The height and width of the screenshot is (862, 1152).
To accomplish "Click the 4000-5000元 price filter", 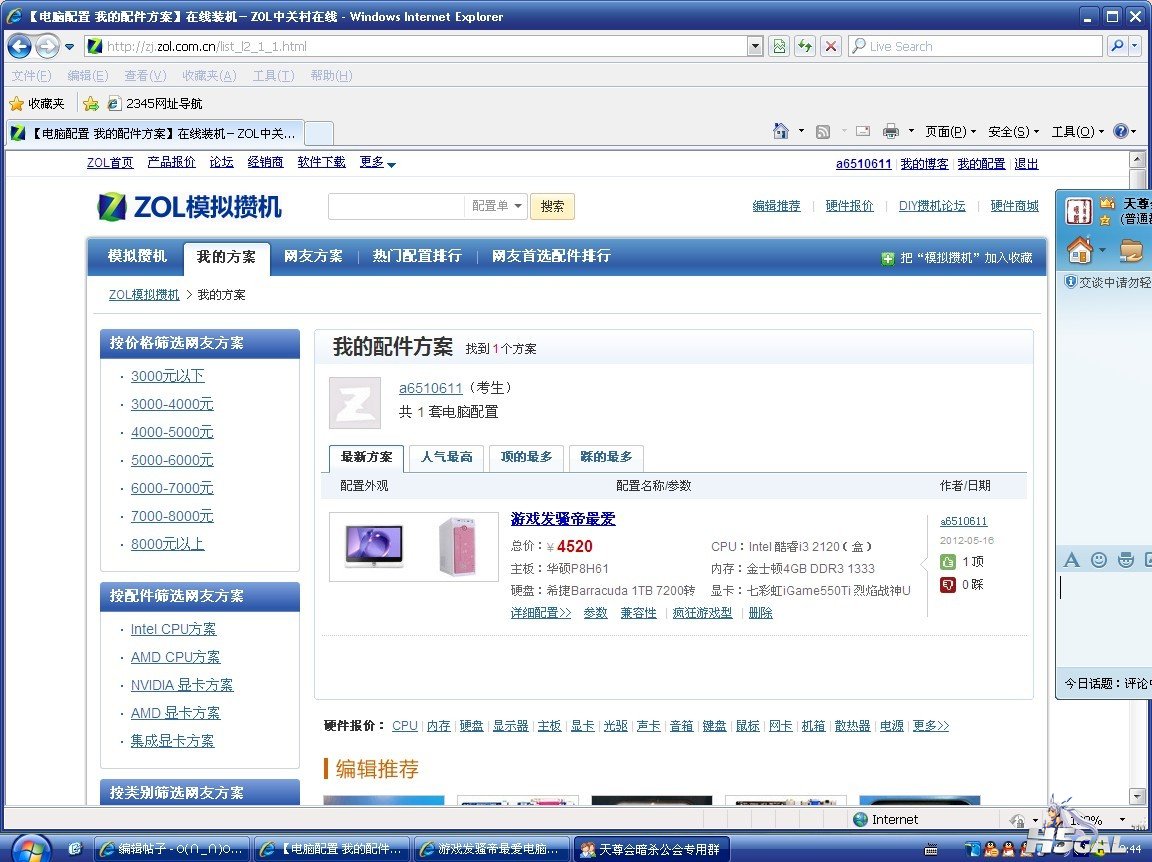I will coord(172,432).
